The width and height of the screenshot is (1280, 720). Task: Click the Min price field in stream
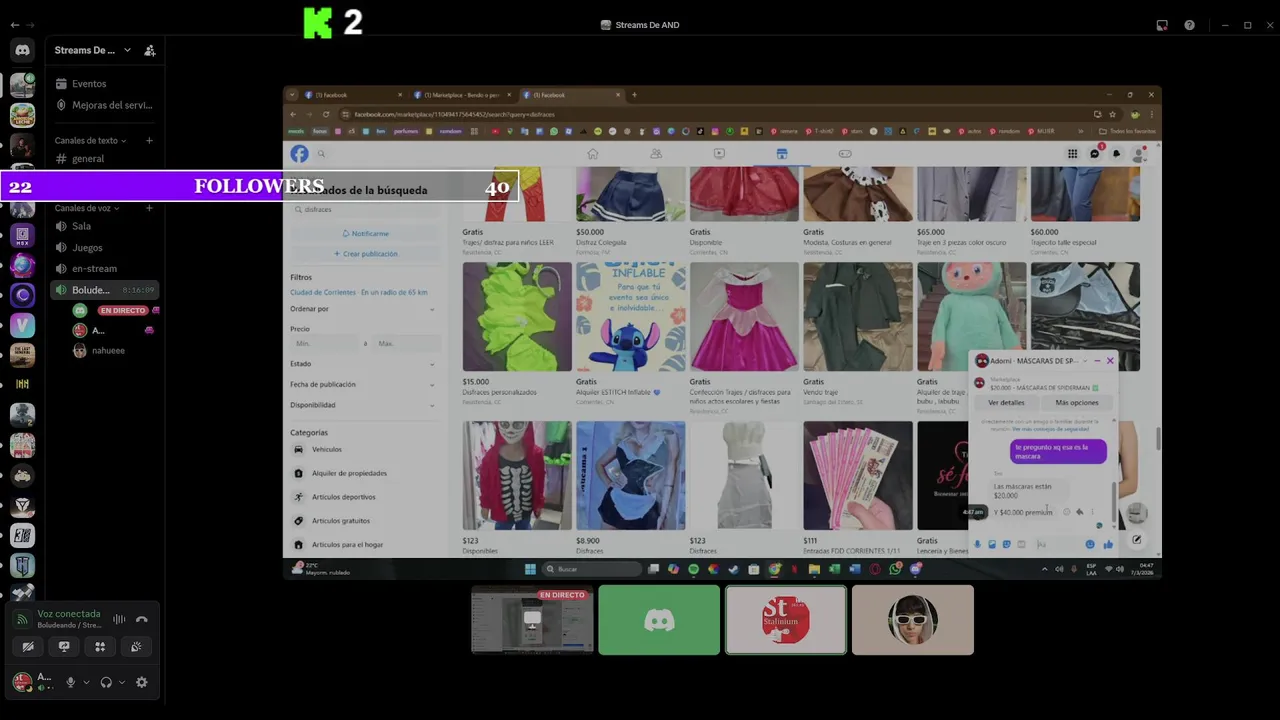(326, 344)
